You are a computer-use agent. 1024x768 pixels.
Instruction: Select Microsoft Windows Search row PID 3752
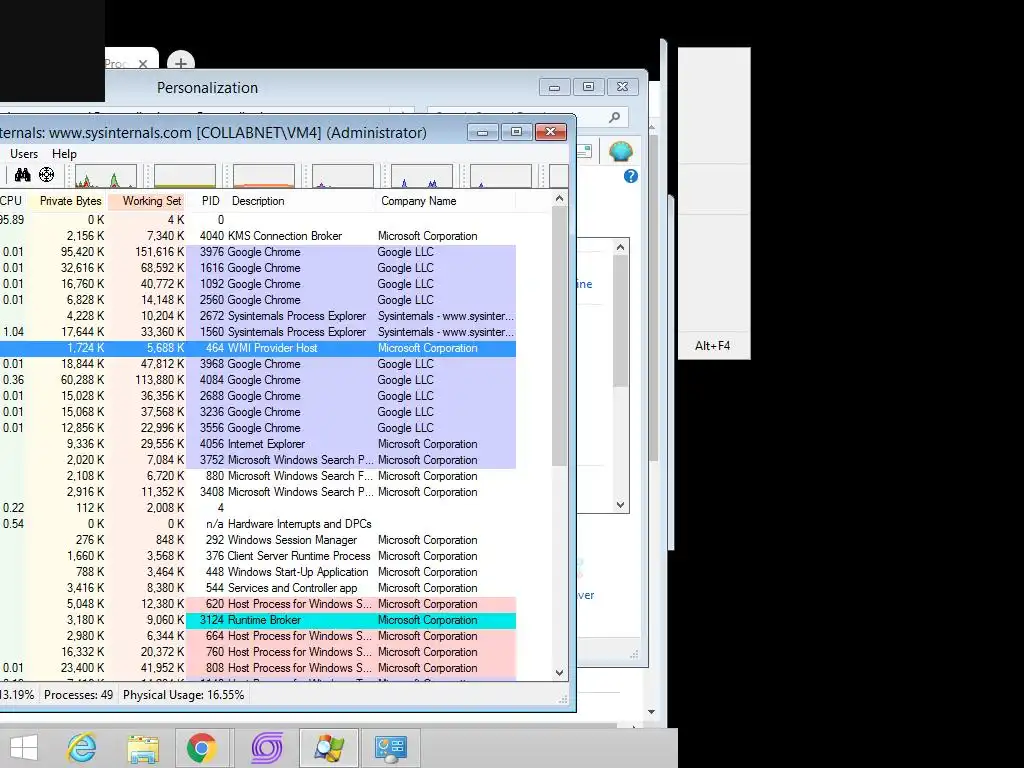point(258,460)
